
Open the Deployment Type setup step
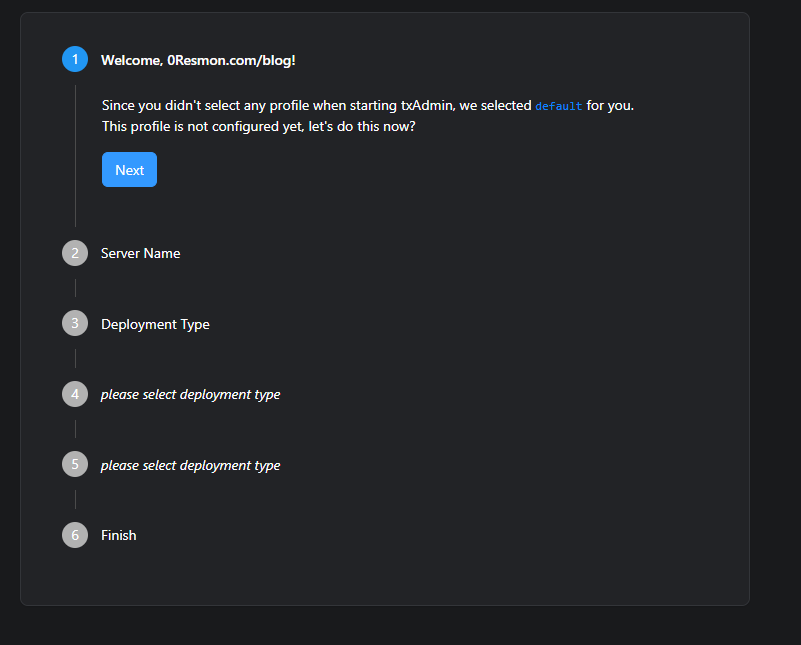pos(155,323)
